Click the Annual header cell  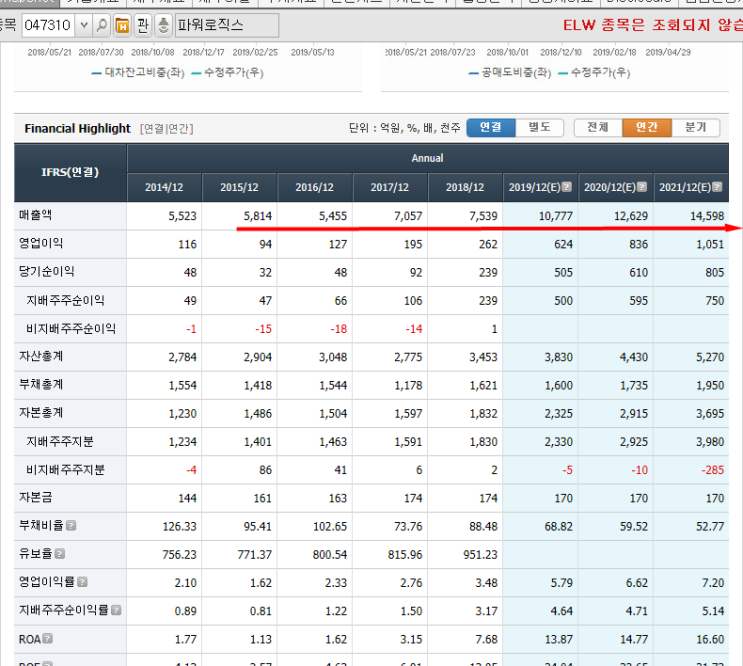click(x=427, y=158)
